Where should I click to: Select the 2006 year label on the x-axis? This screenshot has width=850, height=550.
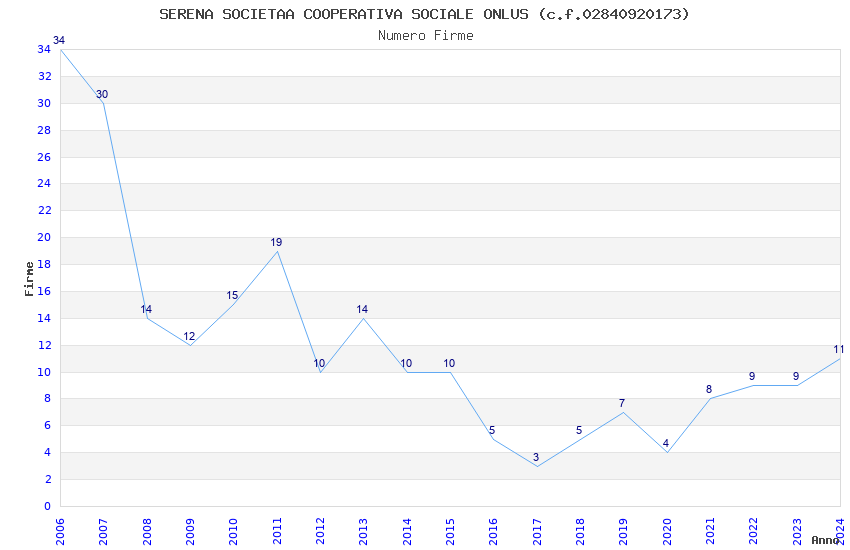pos(60,531)
